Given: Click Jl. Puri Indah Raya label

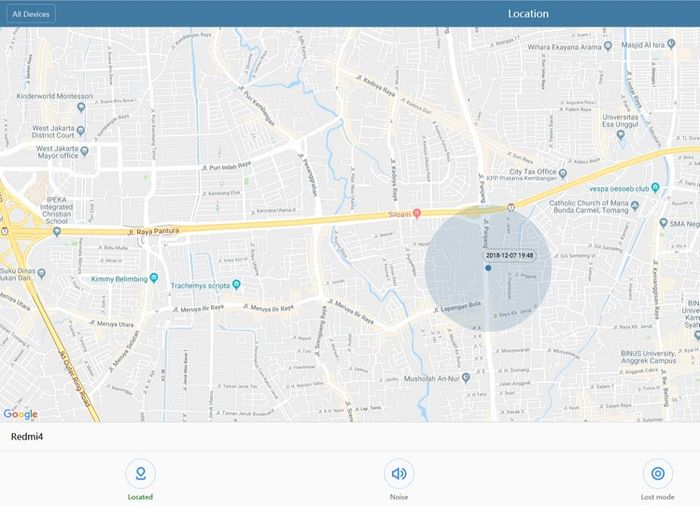Looking at the screenshot, I should 226,166.
